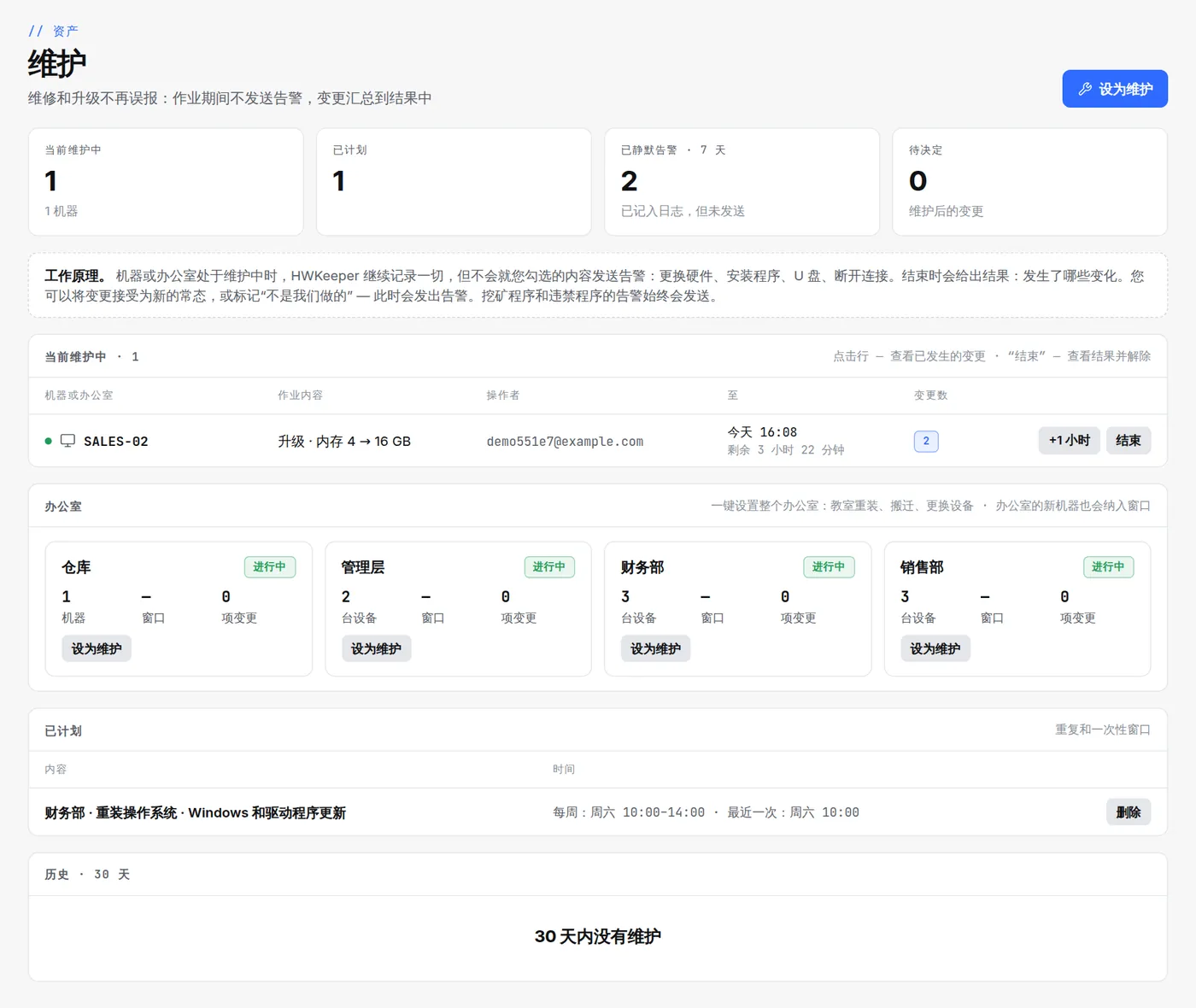Click the 30 天内没有维护 empty message
The width and height of the screenshot is (1196, 1008).
pyautogui.click(x=598, y=936)
